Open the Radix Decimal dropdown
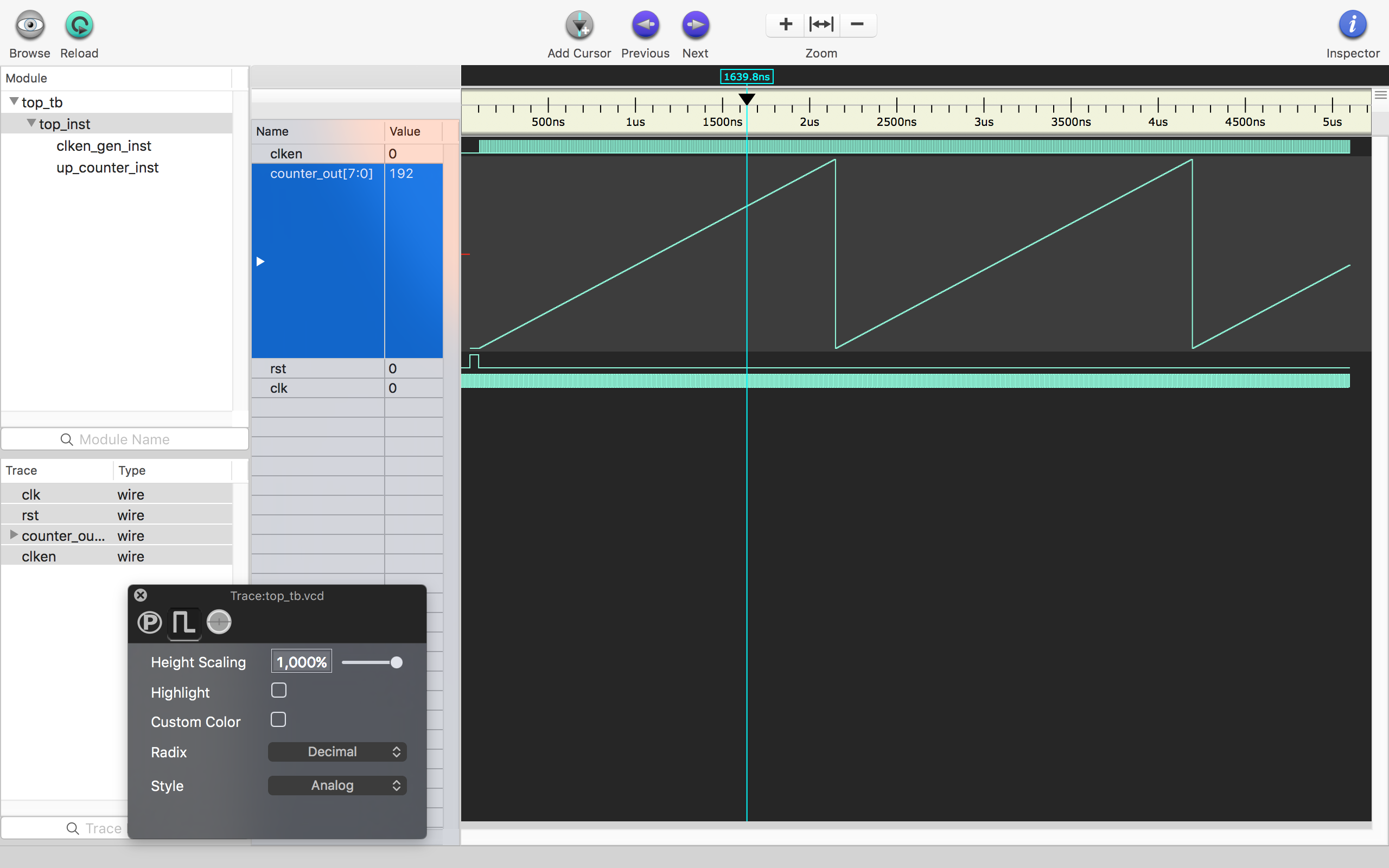This screenshot has width=1389, height=868. [x=337, y=752]
